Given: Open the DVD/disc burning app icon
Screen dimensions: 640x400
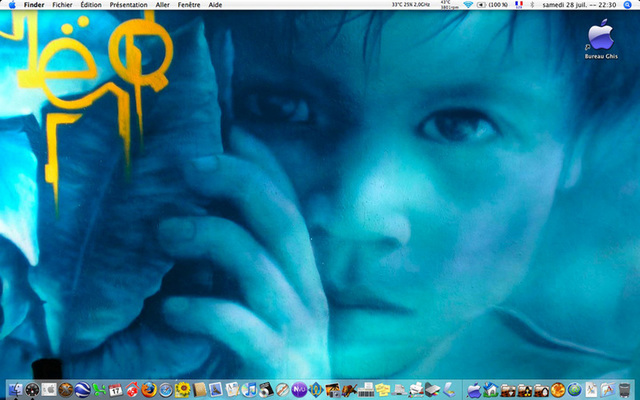Looking at the screenshot, I should (266, 390).
